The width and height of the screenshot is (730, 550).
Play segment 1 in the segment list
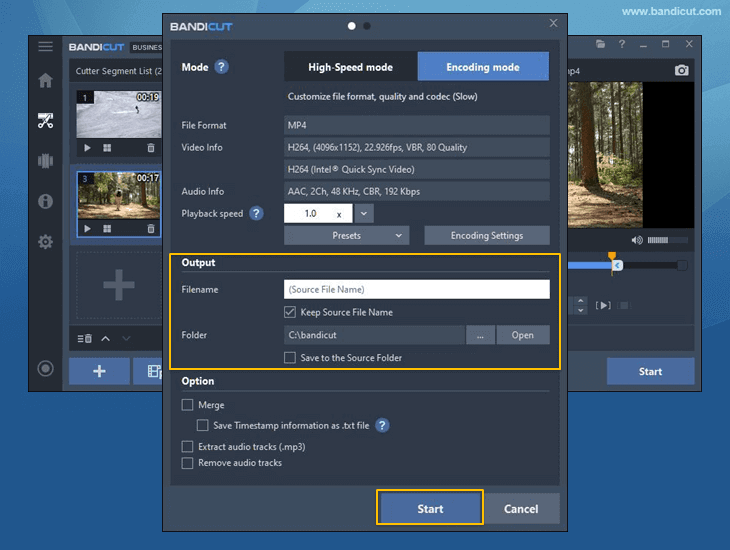pos(87,148)
